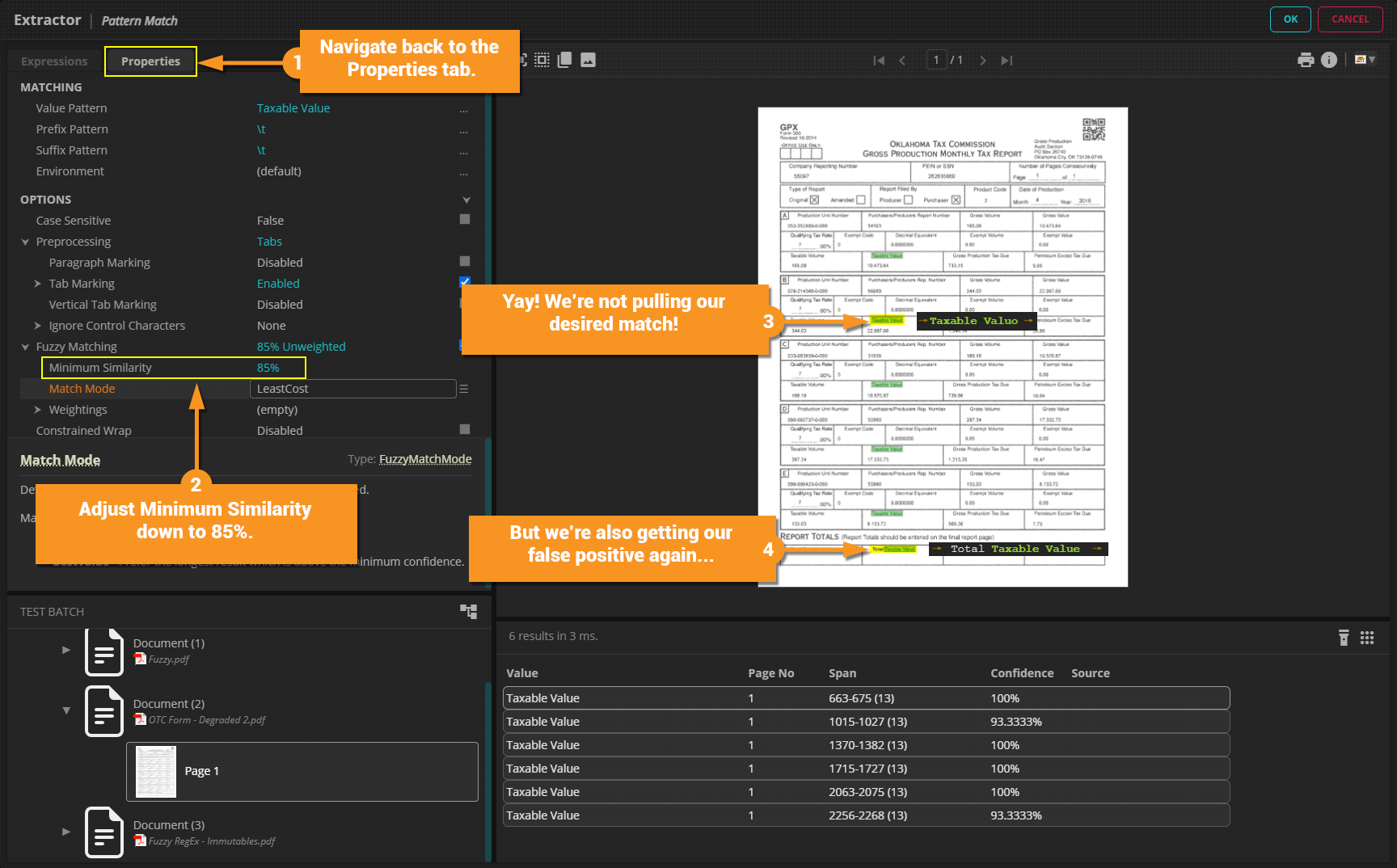The width and height of the screenshot is (1397, 868).
Task: Click the OK button
Action: [x=1290, y=19]
